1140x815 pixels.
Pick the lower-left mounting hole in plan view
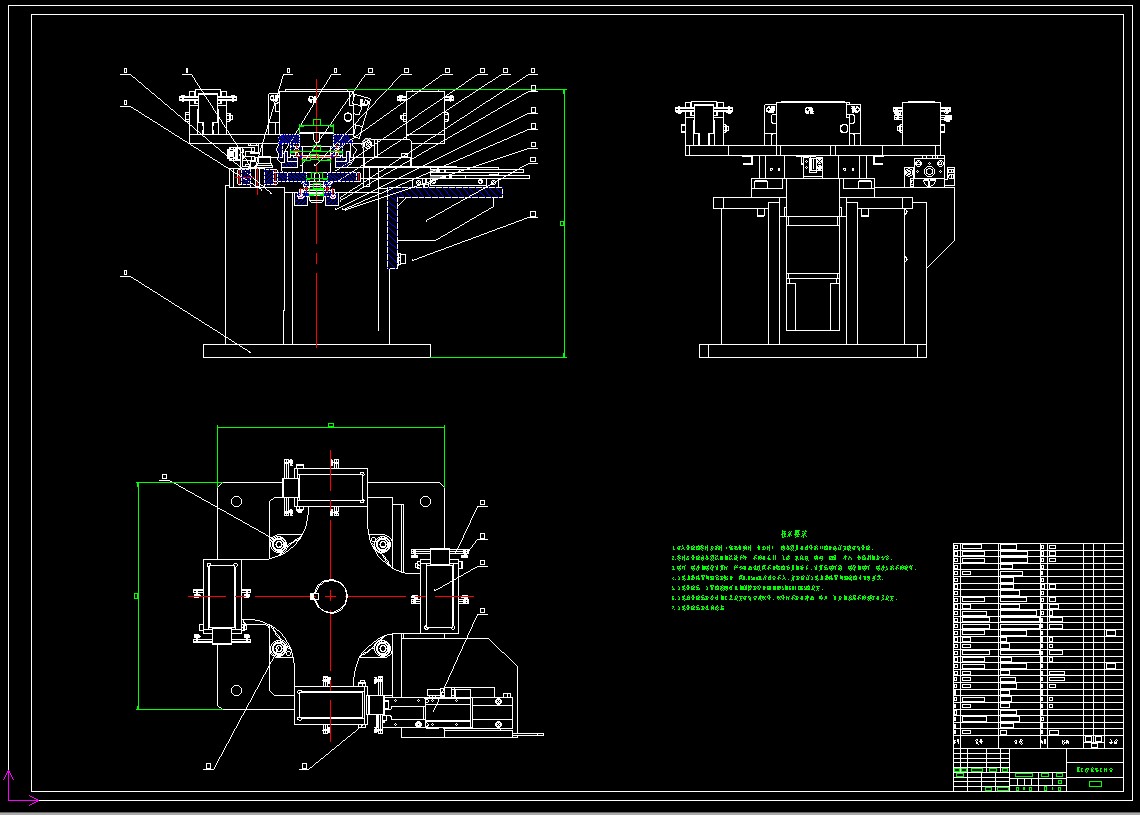(236, 690)
